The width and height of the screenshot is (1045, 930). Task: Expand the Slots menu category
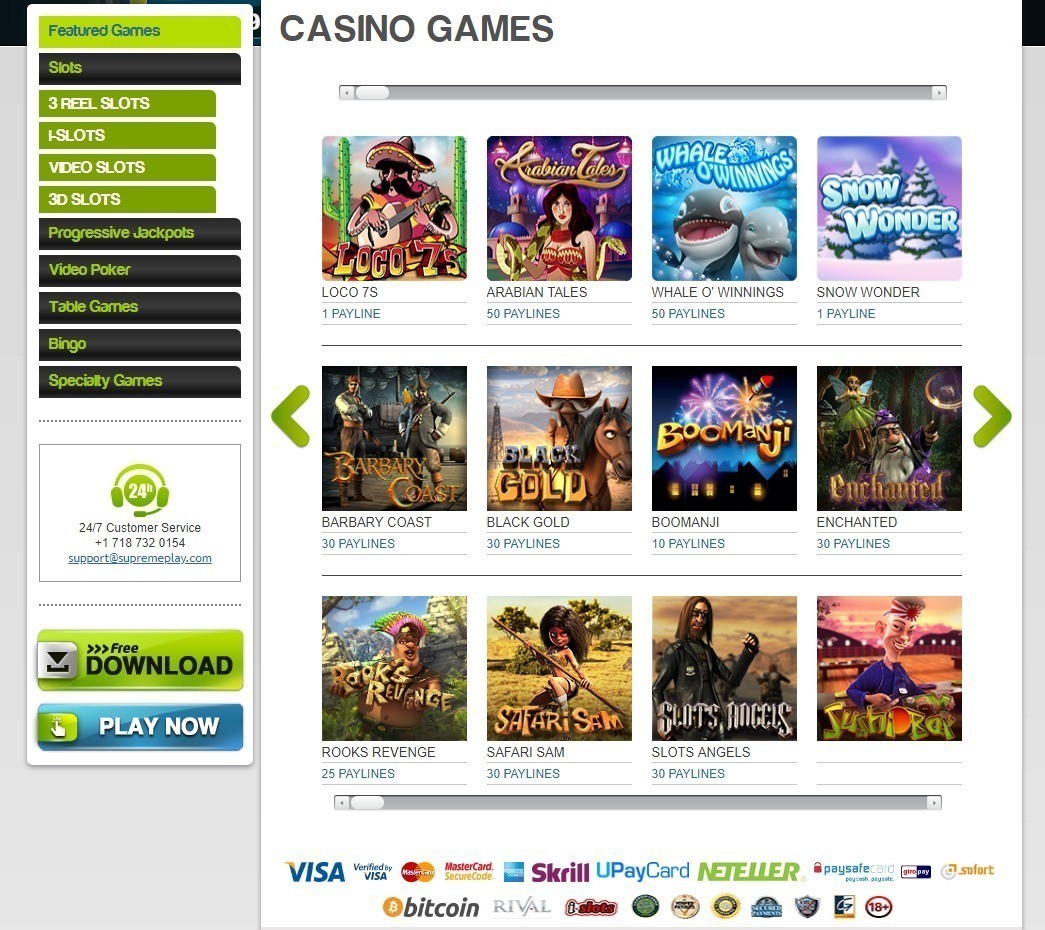click(x=140, y=68)
